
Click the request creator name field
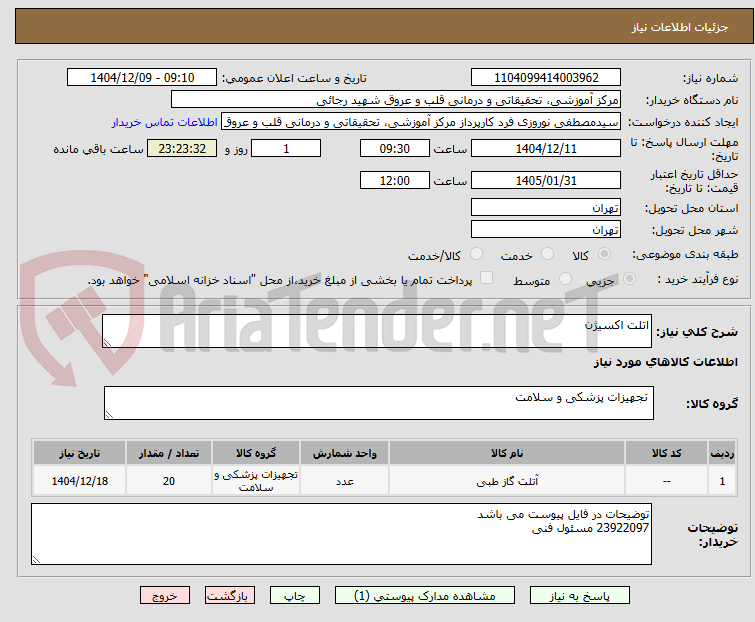421,122
